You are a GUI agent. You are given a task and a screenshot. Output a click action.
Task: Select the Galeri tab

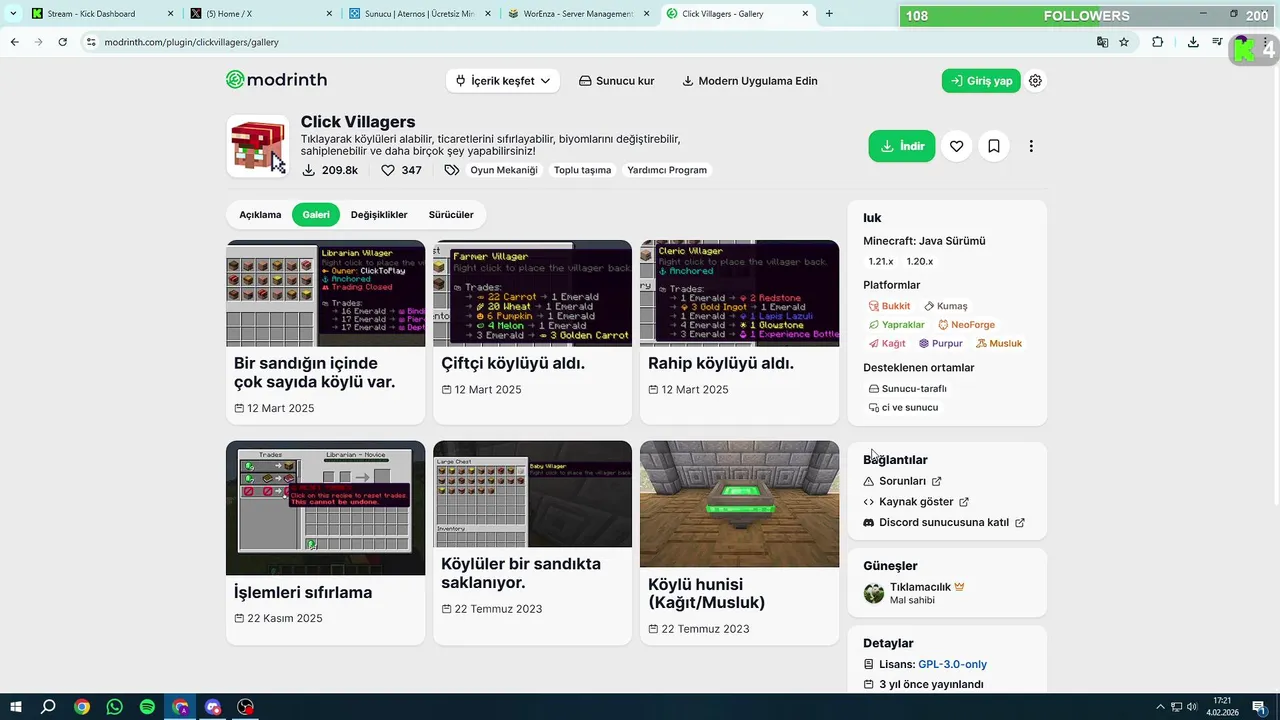pos(316,215)
